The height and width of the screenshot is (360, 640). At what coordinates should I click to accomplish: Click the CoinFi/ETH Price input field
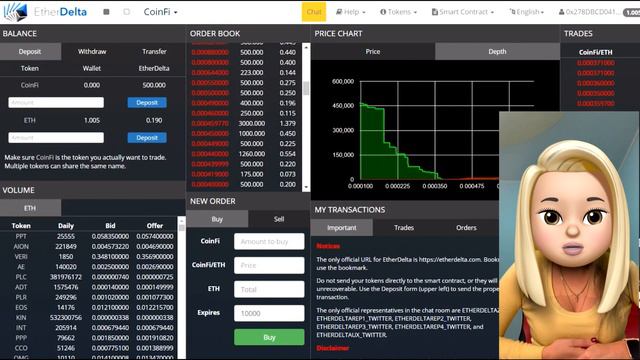(x=269, y=265)
